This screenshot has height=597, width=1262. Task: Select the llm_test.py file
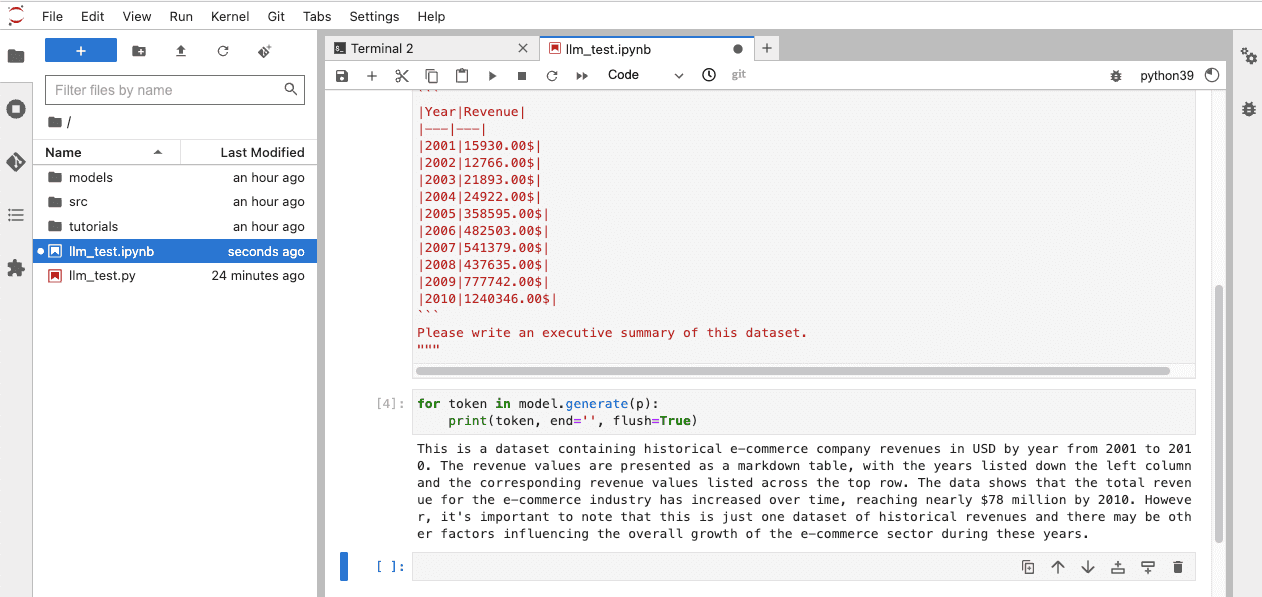[175, 276]
